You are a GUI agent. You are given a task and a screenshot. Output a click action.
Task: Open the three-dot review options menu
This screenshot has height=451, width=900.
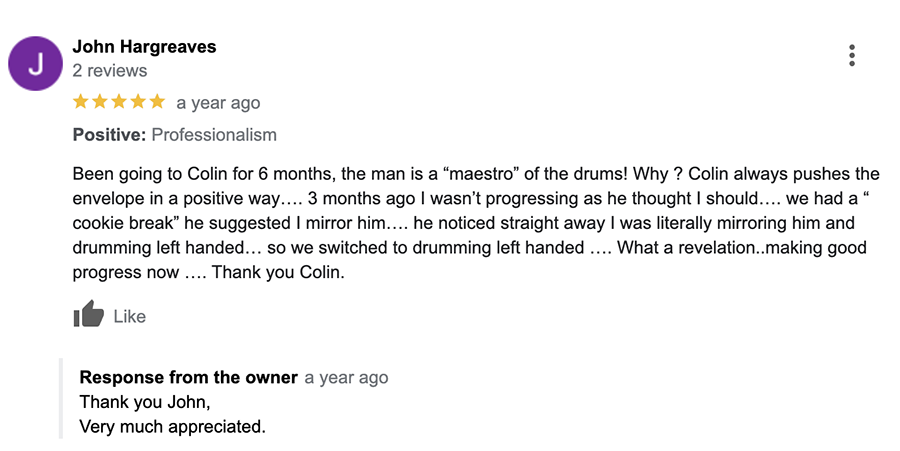coord(852,56)
